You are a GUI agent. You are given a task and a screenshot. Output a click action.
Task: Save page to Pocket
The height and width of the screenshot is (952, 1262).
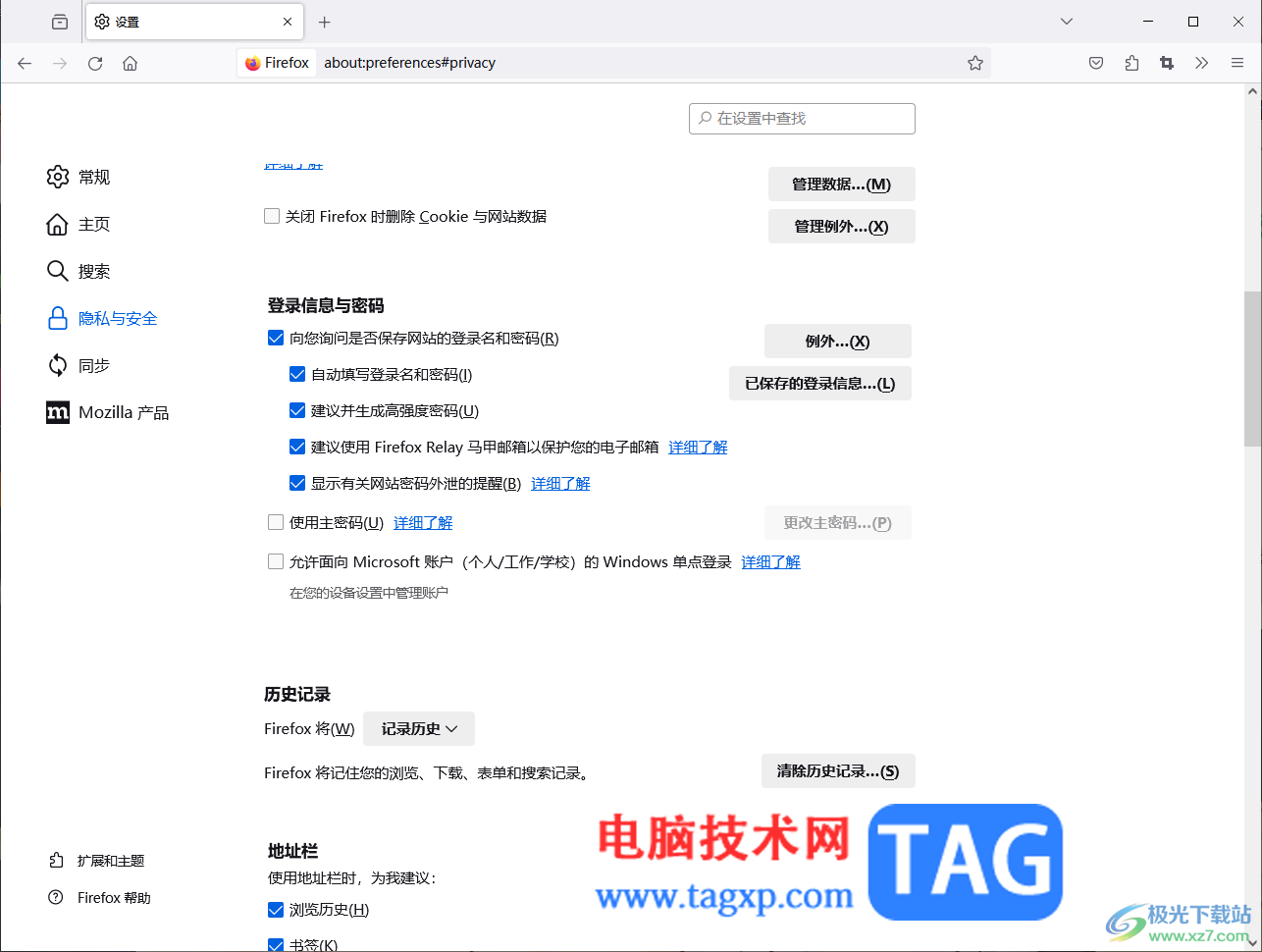click(1096, 63)
